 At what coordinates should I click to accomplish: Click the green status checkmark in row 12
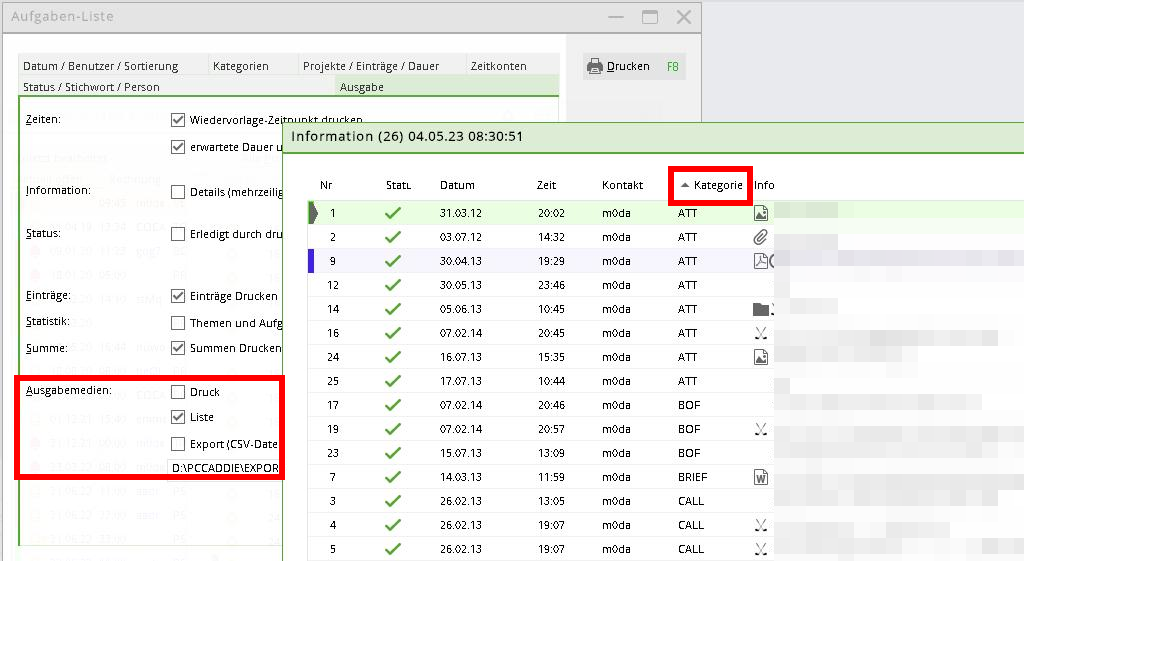[393, 285]
